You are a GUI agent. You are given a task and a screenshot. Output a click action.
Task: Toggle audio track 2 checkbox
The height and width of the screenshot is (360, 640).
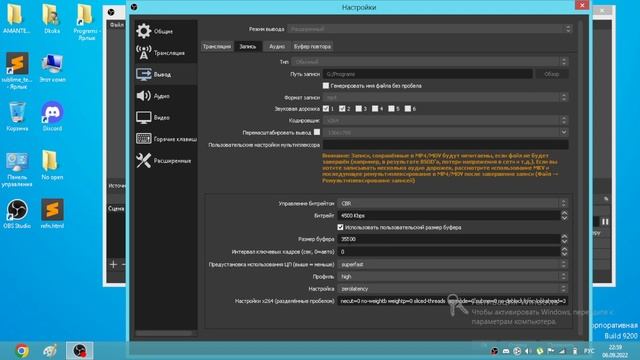[x=342, y=109]
